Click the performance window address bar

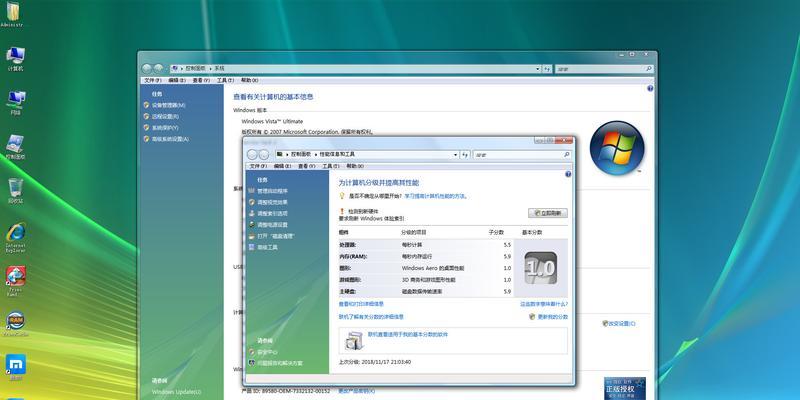[367, 154]
